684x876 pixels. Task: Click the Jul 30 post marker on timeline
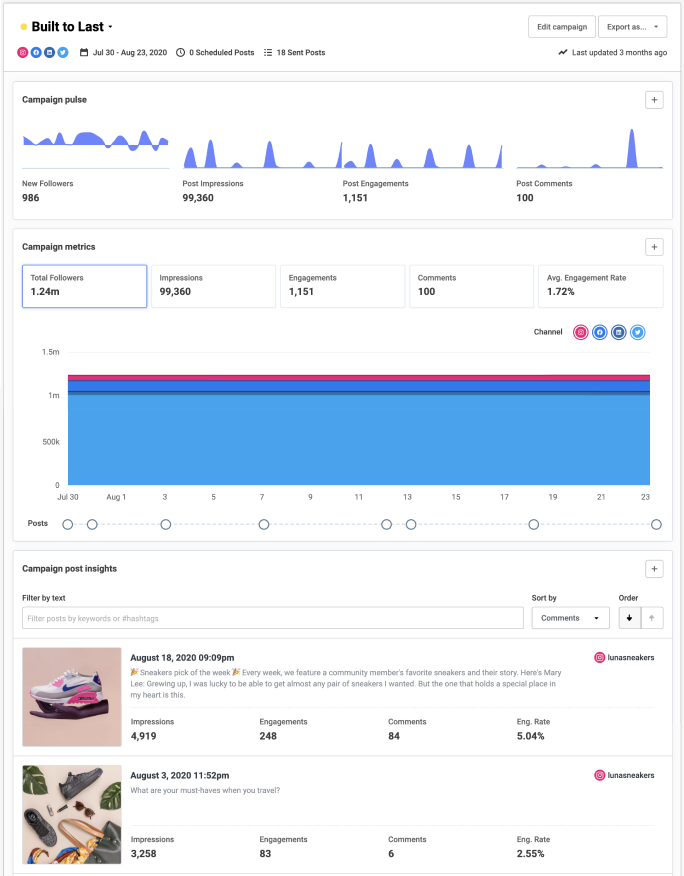pyautogui.click(x=68, y=525)
